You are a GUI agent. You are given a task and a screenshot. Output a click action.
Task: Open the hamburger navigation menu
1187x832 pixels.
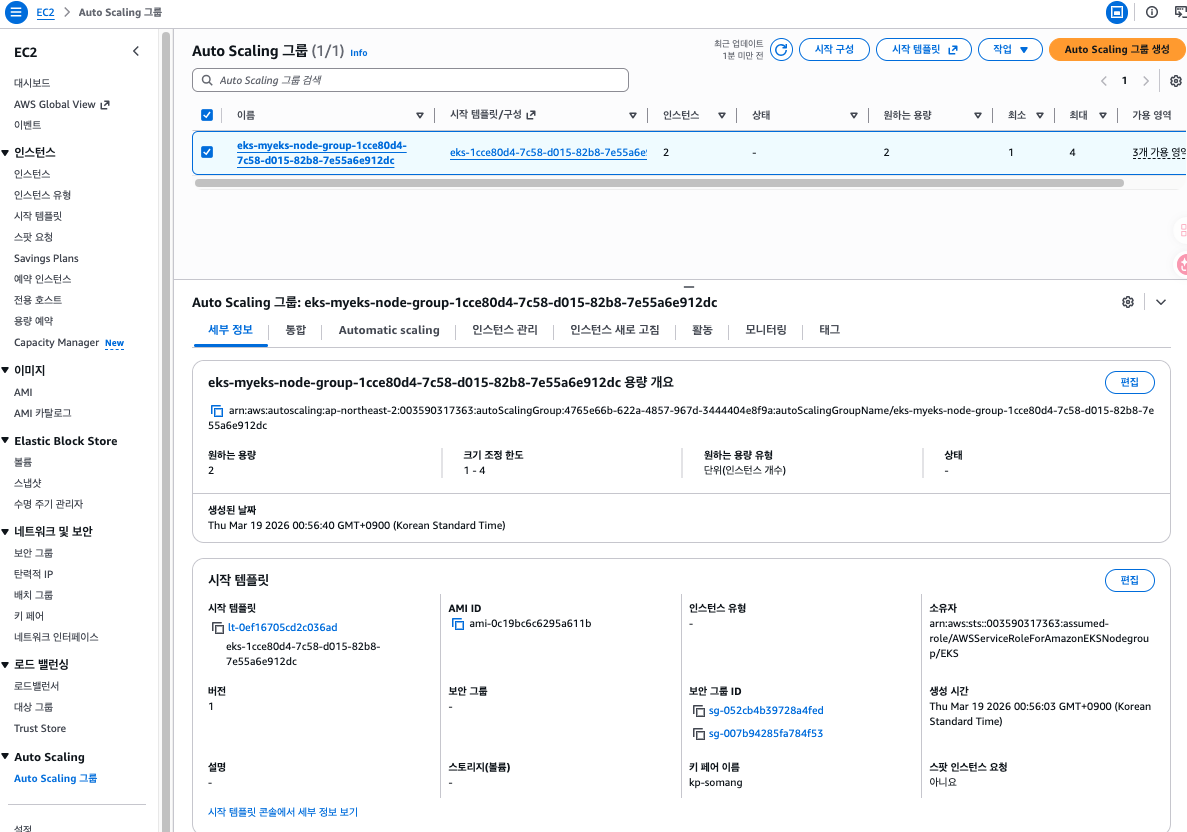coord(16,12)
